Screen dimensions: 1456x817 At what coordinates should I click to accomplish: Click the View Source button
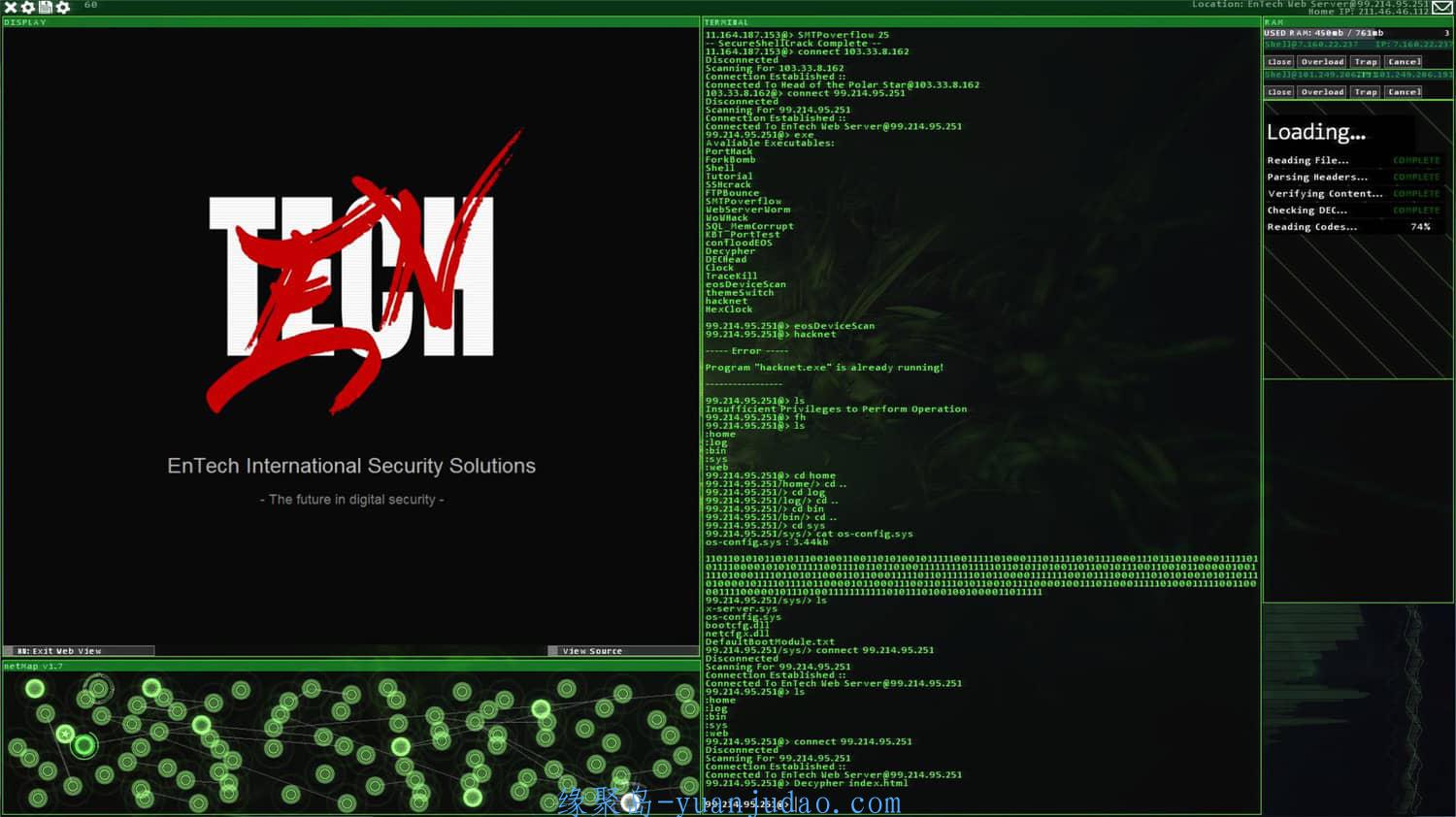(623, 651)
